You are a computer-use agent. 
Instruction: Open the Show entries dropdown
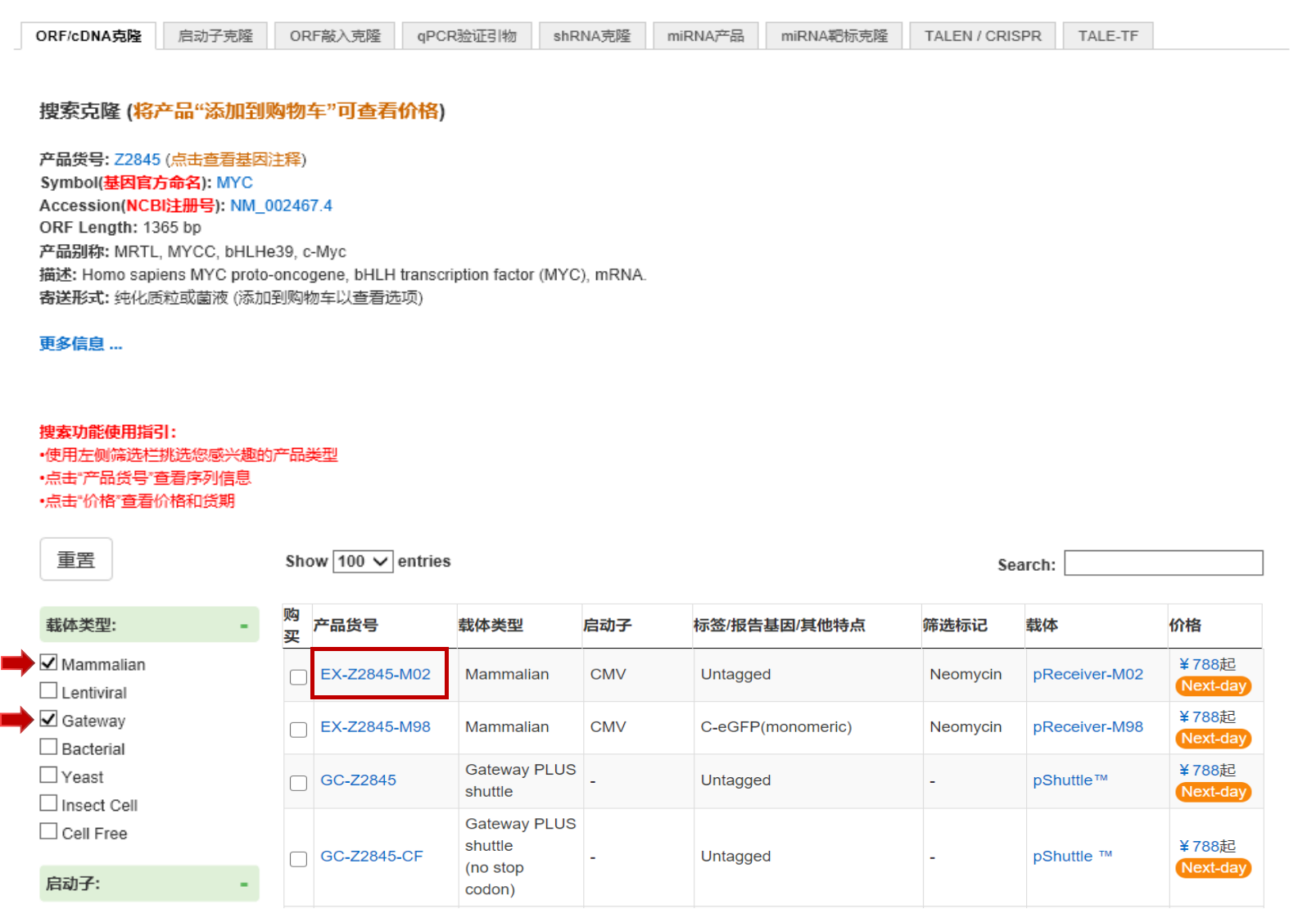363,561
